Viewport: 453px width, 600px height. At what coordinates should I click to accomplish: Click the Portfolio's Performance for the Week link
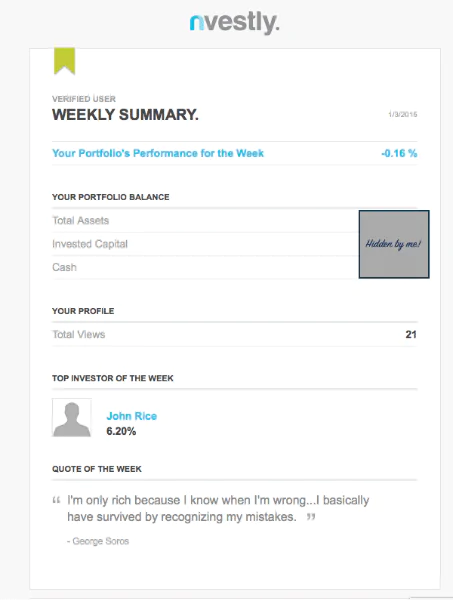point(158,153)
